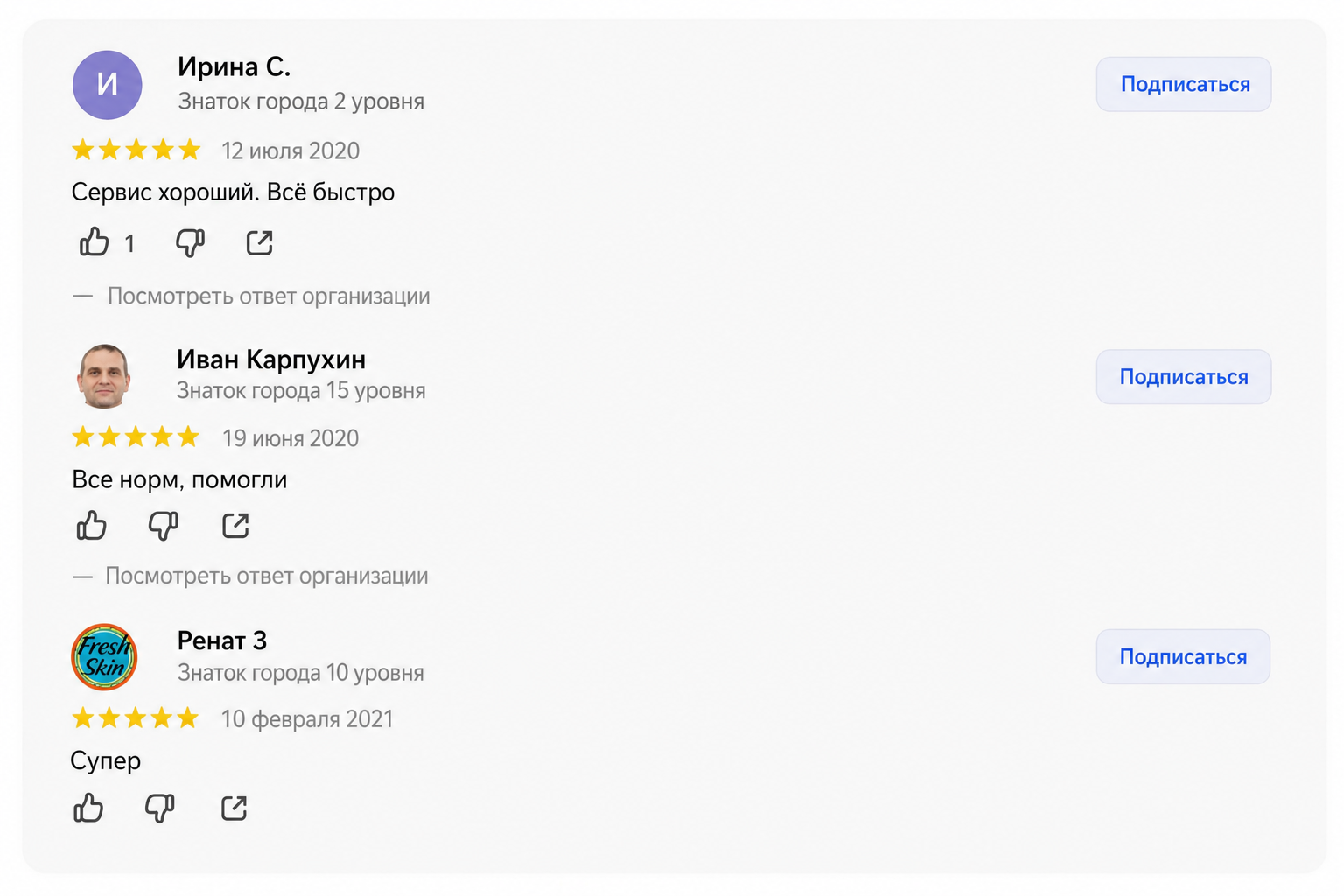Like Иван Карпухин's review with thumbs up
This screenshot has height=896, width=1344.
91,525
